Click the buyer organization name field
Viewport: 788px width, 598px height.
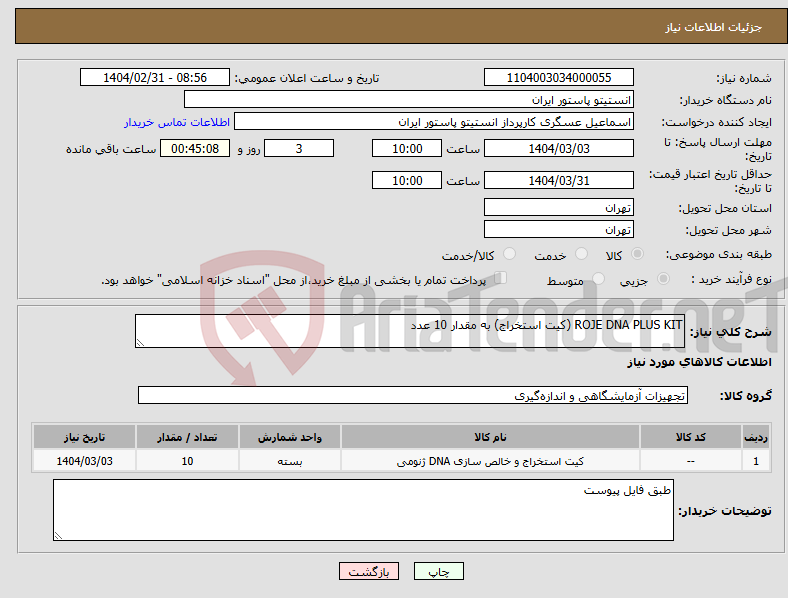coord(409,99)
